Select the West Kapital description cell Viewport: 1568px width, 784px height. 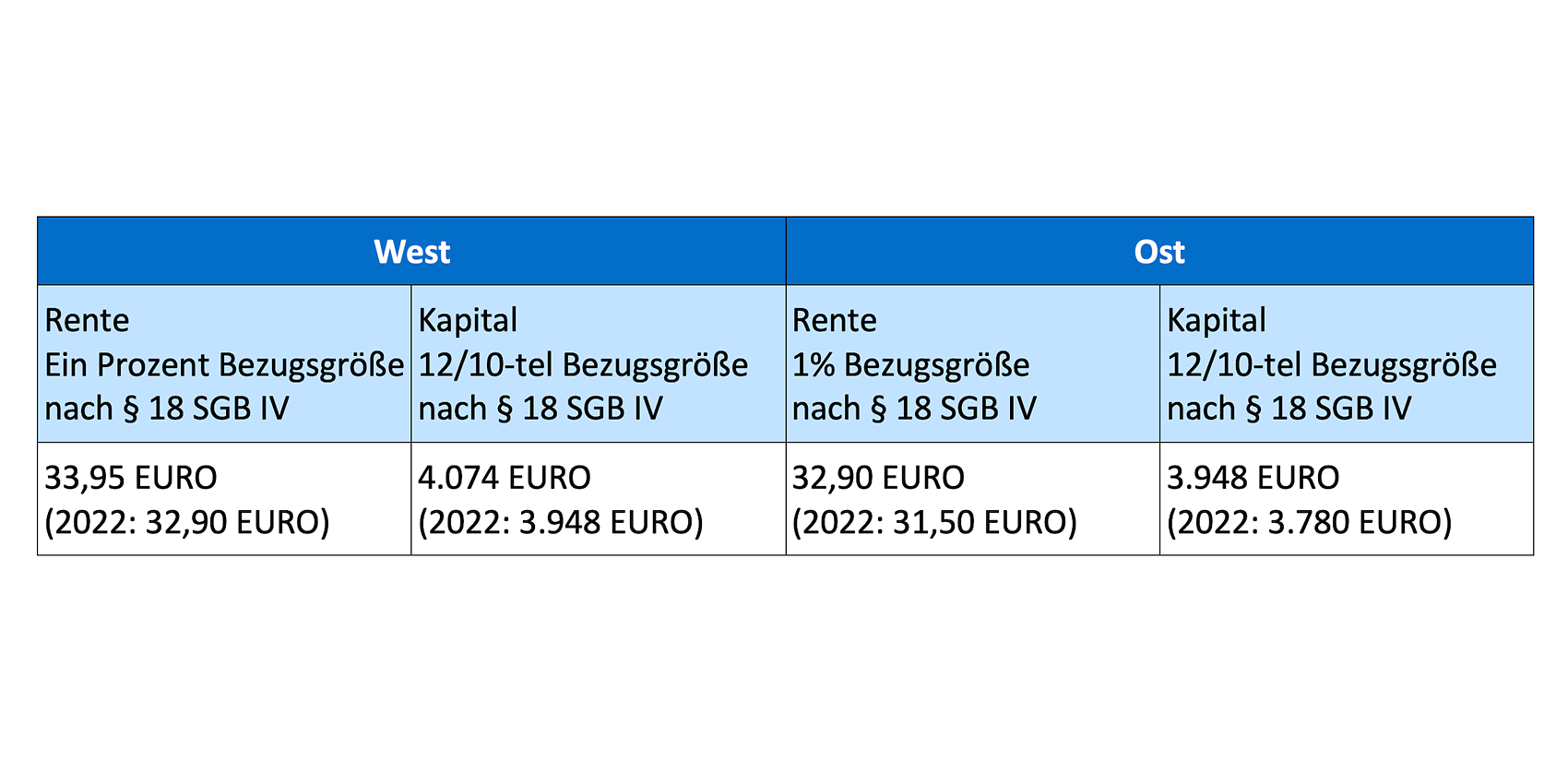[x=599, y=363]
